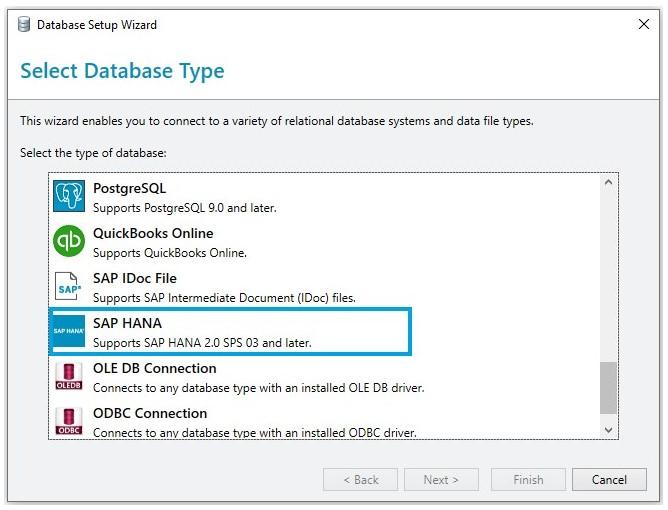Viewport: 668px width, 510px height.
Task: Select ODBC Connection entry title
Action: coord(150,413)
